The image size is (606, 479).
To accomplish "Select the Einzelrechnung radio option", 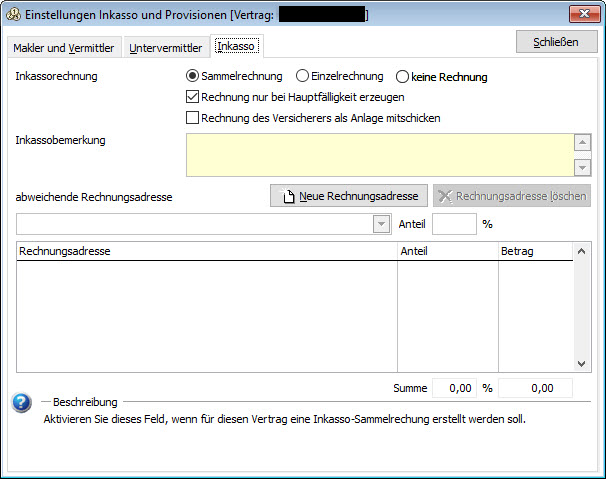I will point(302,76).
